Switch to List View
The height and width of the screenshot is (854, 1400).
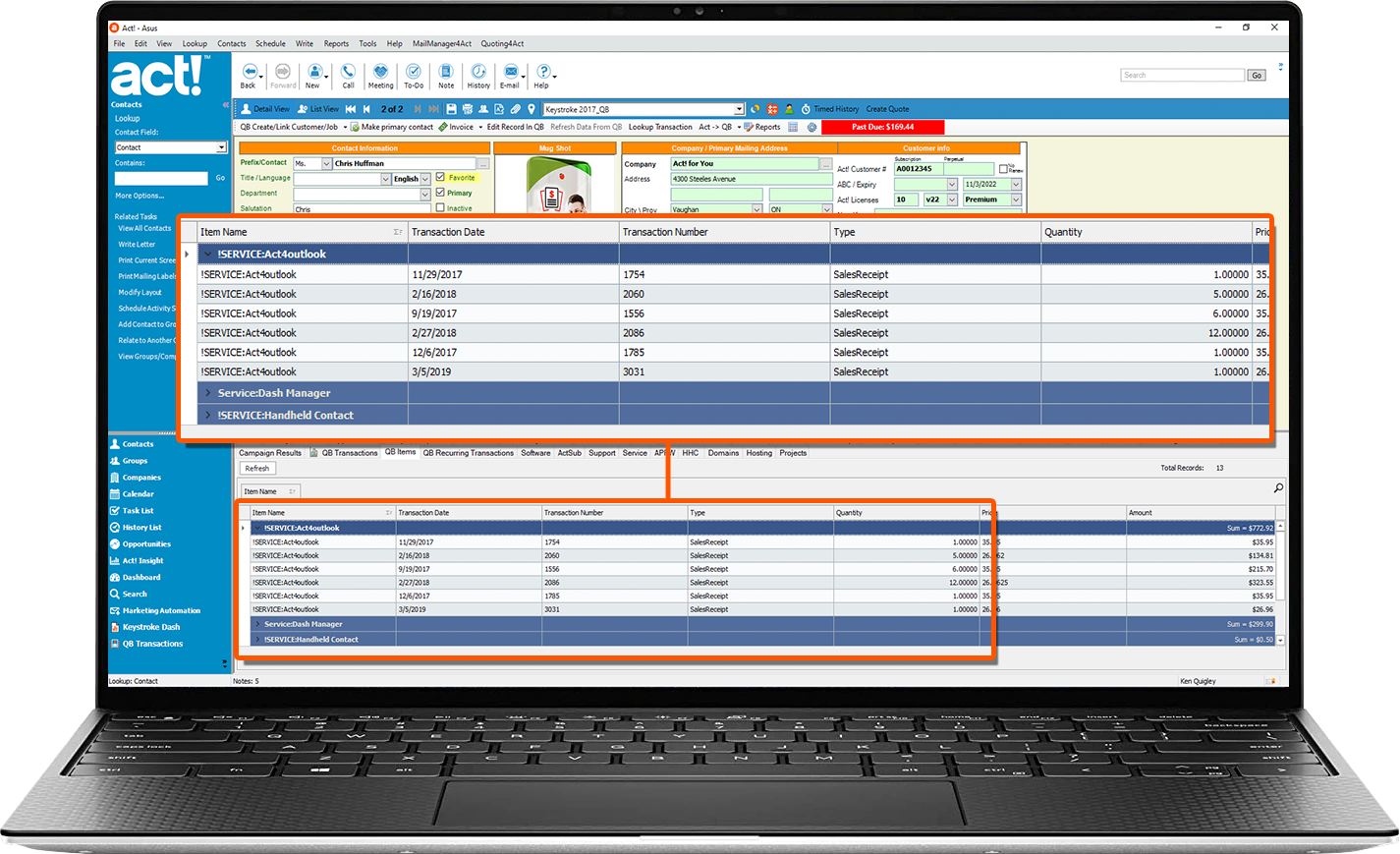point(318,109)
